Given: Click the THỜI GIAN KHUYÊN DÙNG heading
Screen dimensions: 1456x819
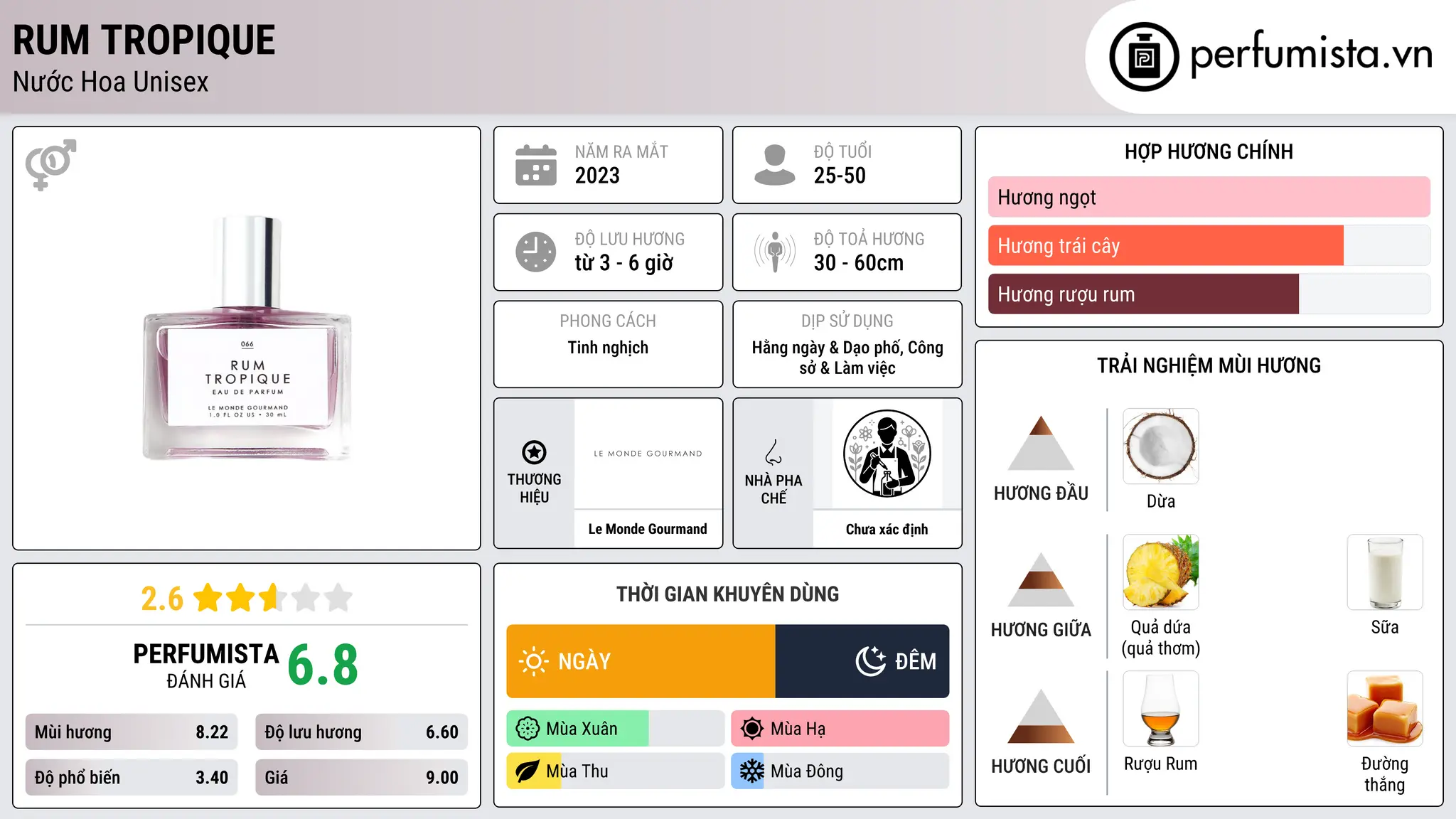Looking at the screenshot, I should pos(727,594).
